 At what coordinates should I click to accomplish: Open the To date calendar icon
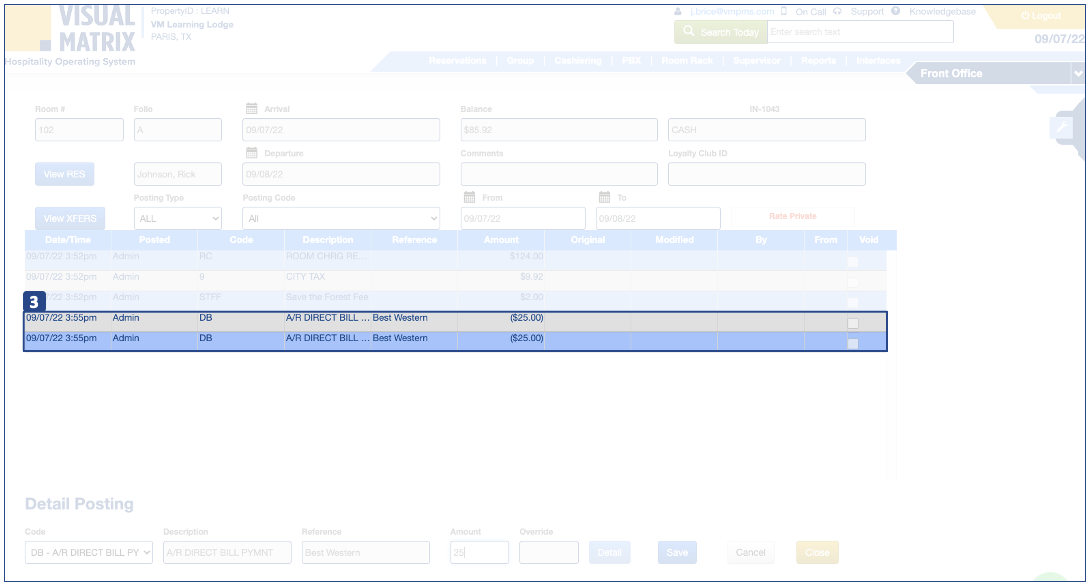point(605,198)
